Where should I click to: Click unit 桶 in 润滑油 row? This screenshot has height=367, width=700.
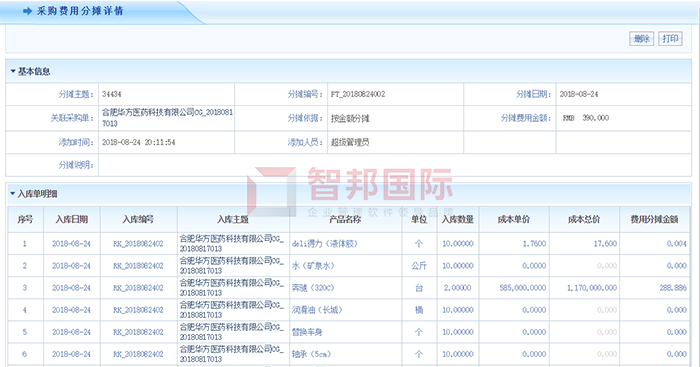(x=419, y=310)
